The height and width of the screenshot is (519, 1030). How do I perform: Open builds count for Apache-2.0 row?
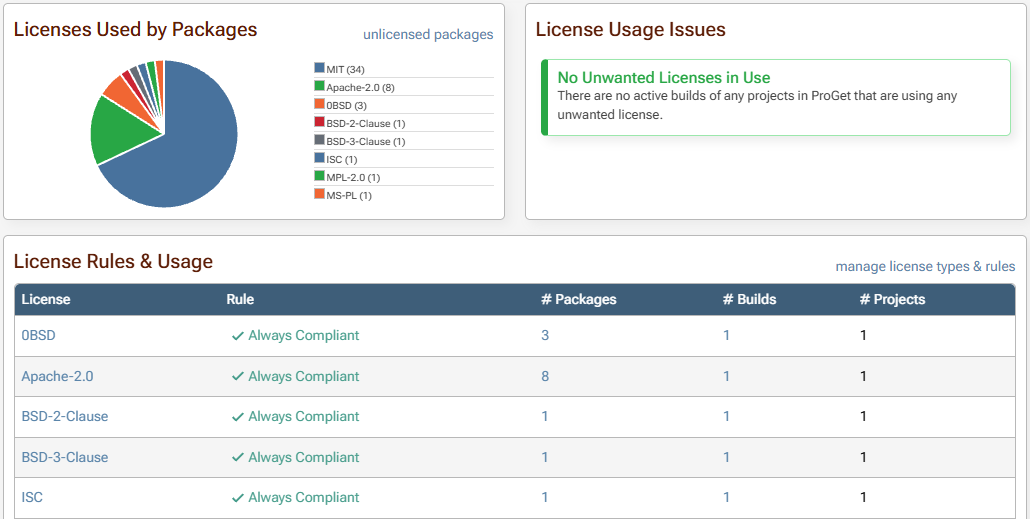727,376
